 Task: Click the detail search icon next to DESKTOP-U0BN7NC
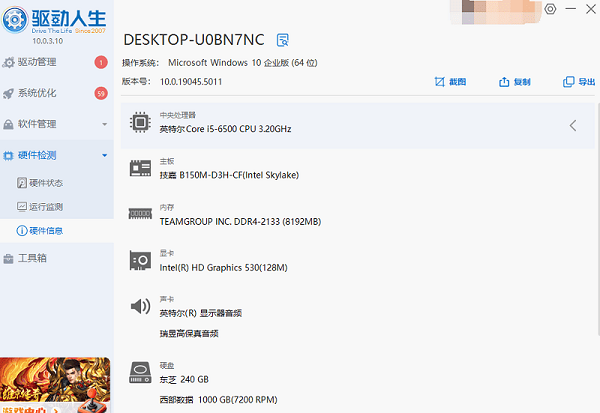[x=282, y=40]
